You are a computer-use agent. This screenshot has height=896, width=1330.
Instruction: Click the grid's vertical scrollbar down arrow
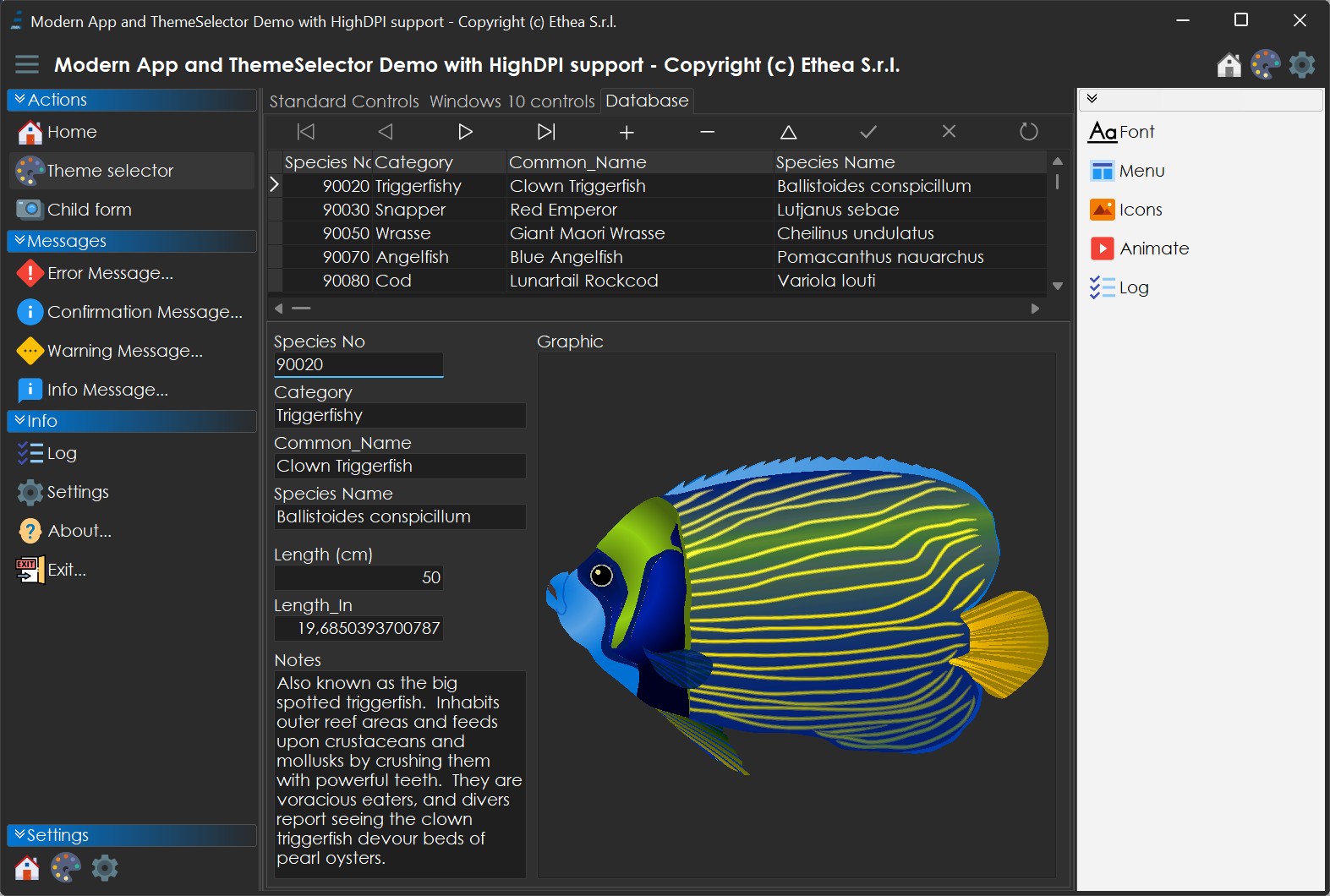[1057, 287]
